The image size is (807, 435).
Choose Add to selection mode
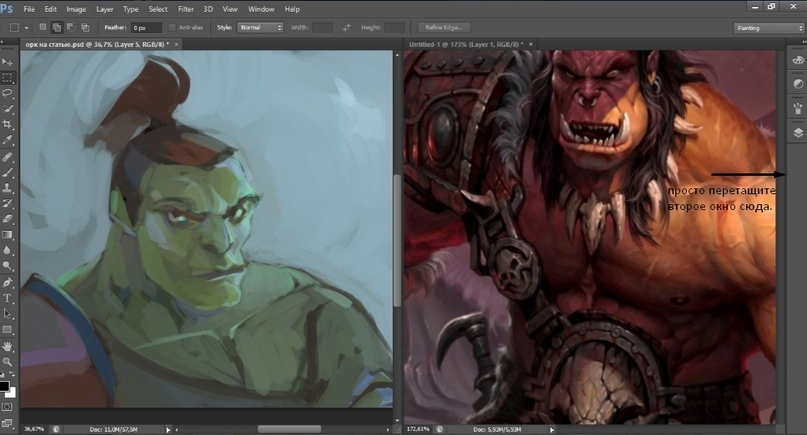pyautogui.click(x=57, y=27)
